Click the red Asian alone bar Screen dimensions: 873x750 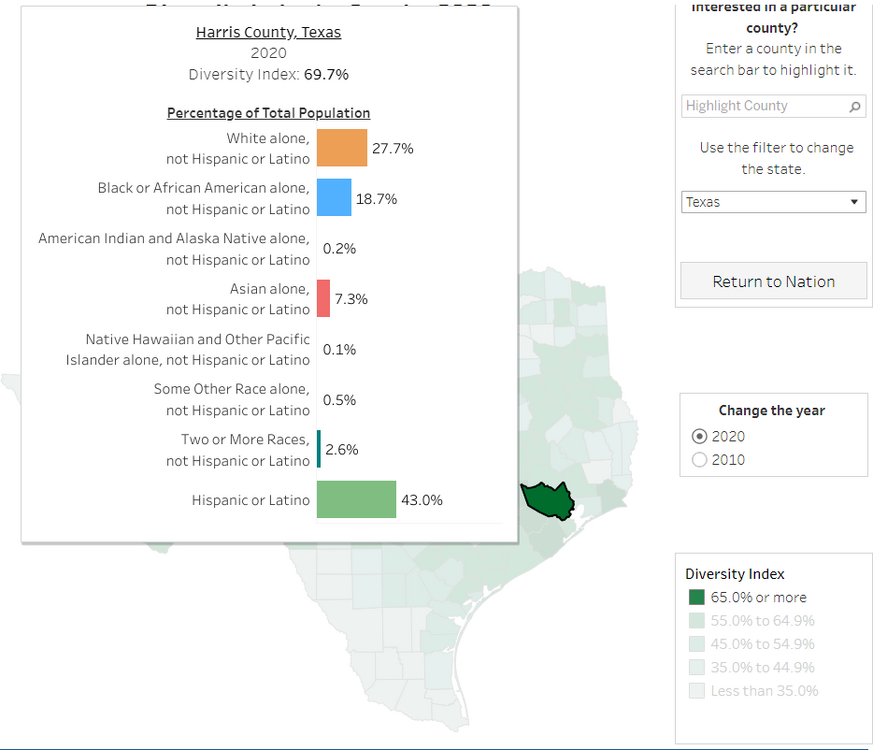tap(323, 299)
